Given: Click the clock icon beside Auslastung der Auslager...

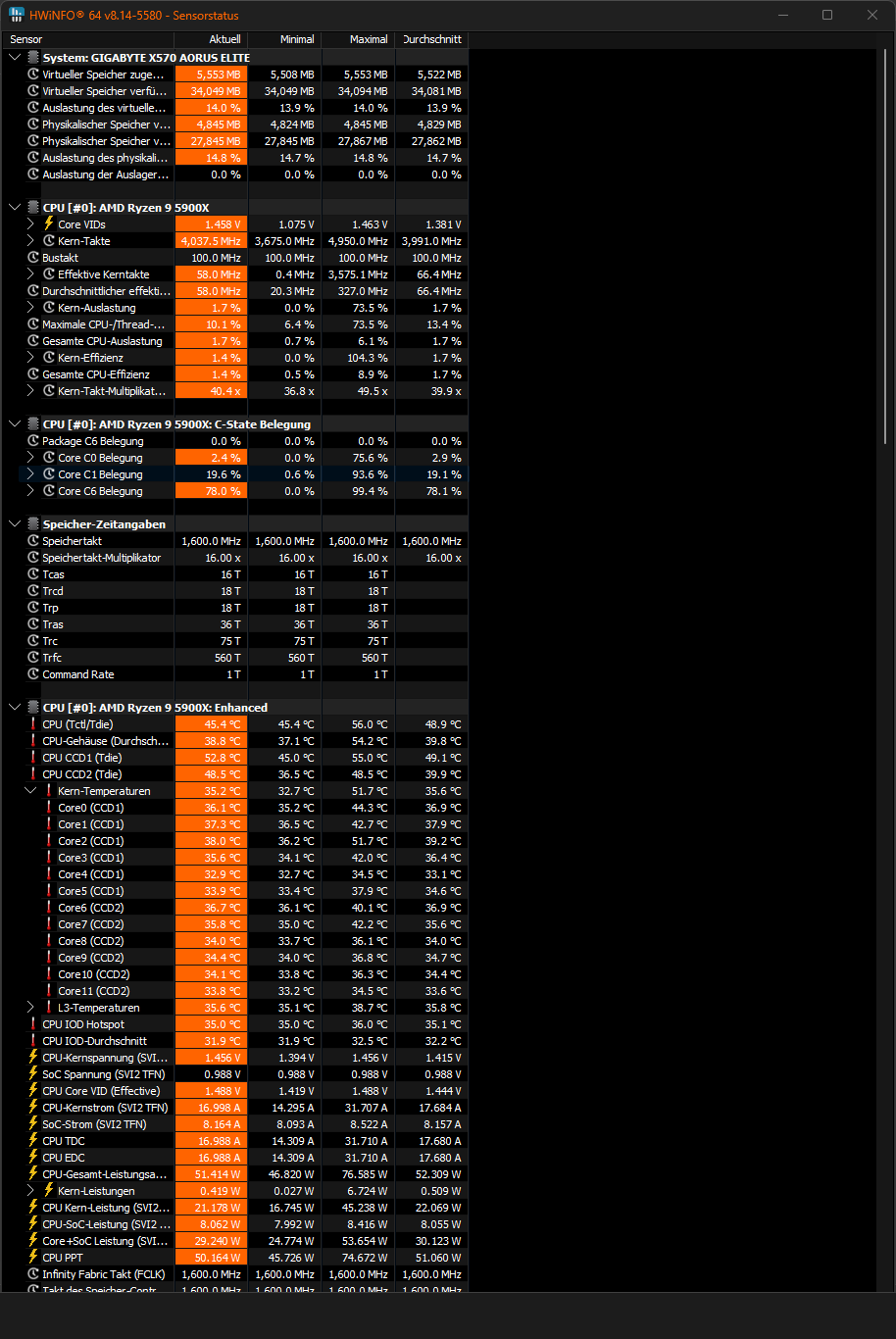Looking at the screenshot, I should [x=33, y=174].
